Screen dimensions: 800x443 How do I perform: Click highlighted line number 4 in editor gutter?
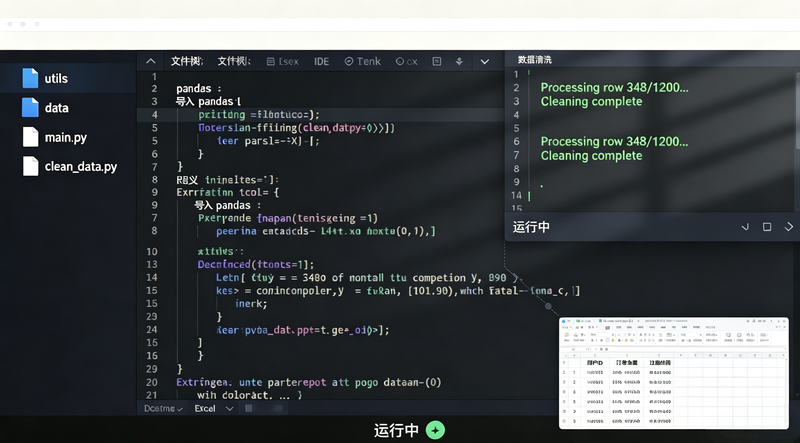155,115
